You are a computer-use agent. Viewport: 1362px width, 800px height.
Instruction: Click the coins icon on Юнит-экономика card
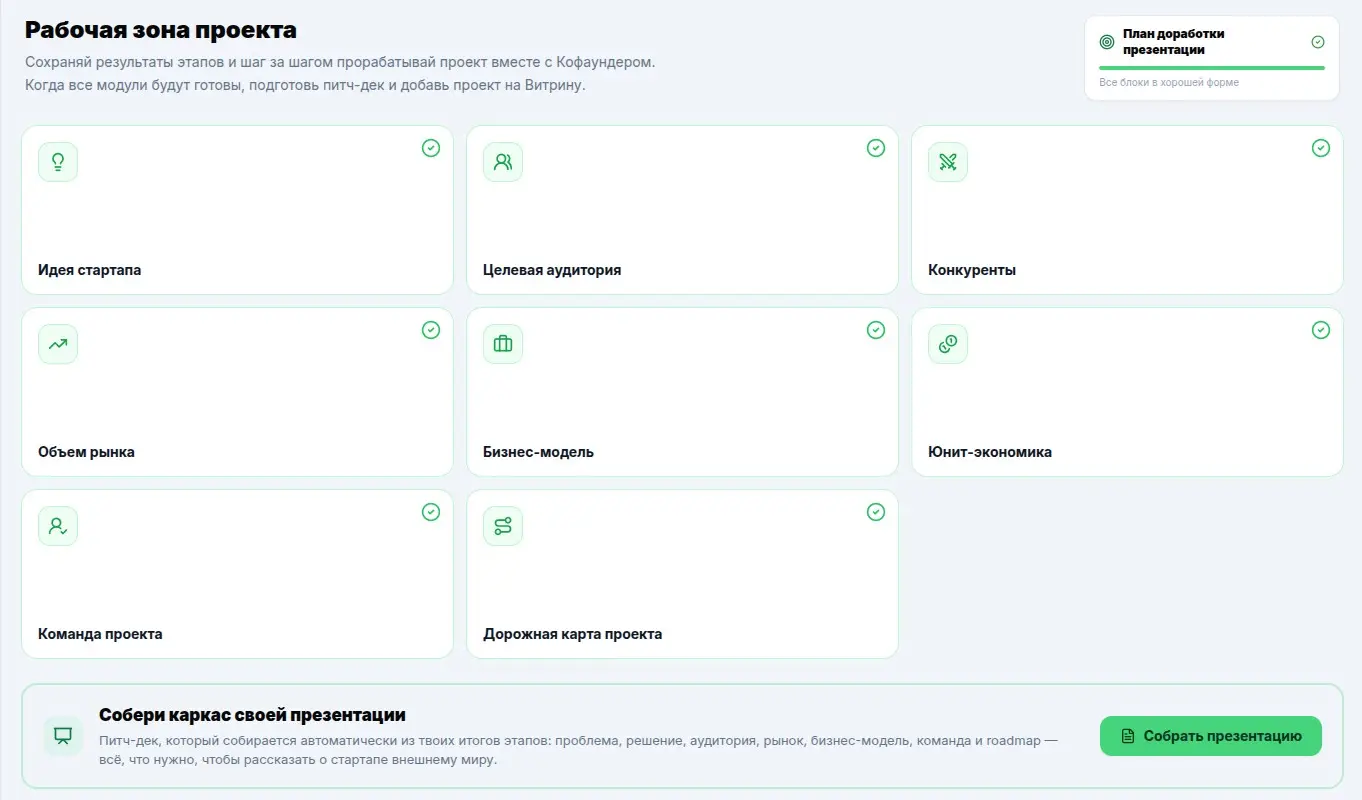click(948, 344)
